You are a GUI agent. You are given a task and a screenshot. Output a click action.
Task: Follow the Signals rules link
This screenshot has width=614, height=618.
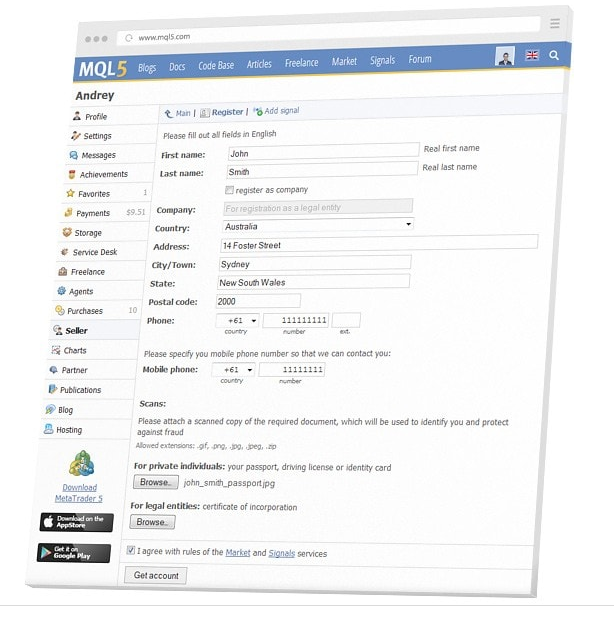[281, 553]
